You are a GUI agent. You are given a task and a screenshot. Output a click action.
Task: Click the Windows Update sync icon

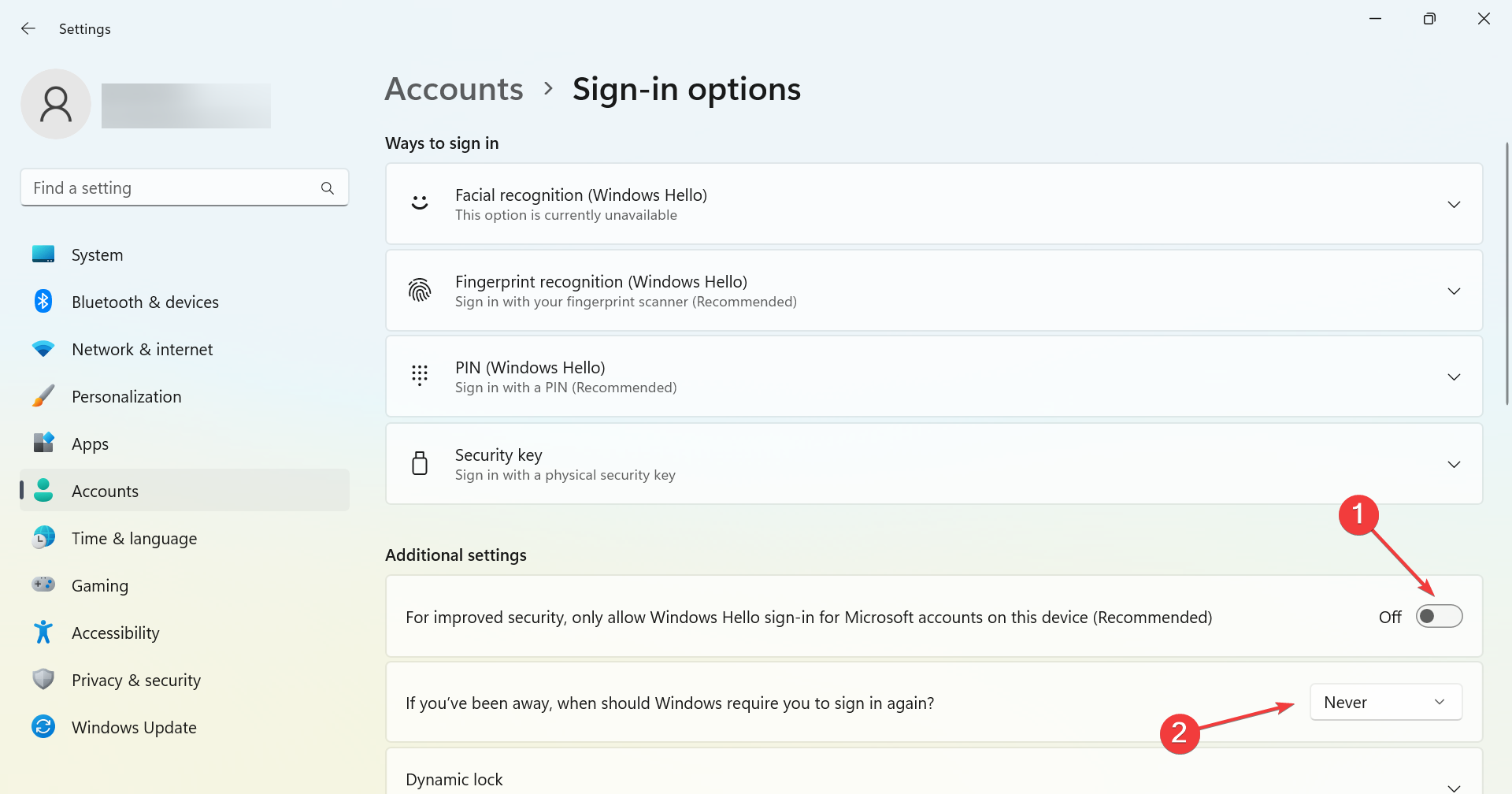[43, 727]
